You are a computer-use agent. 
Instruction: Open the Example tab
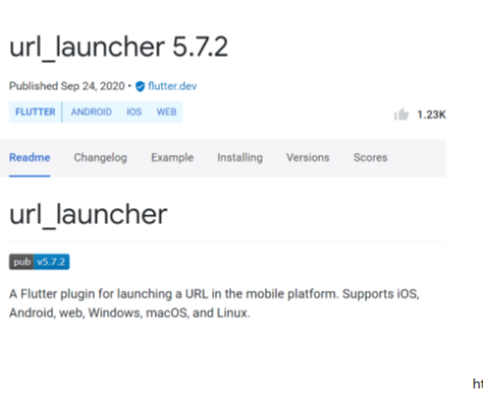pos(172,157)
